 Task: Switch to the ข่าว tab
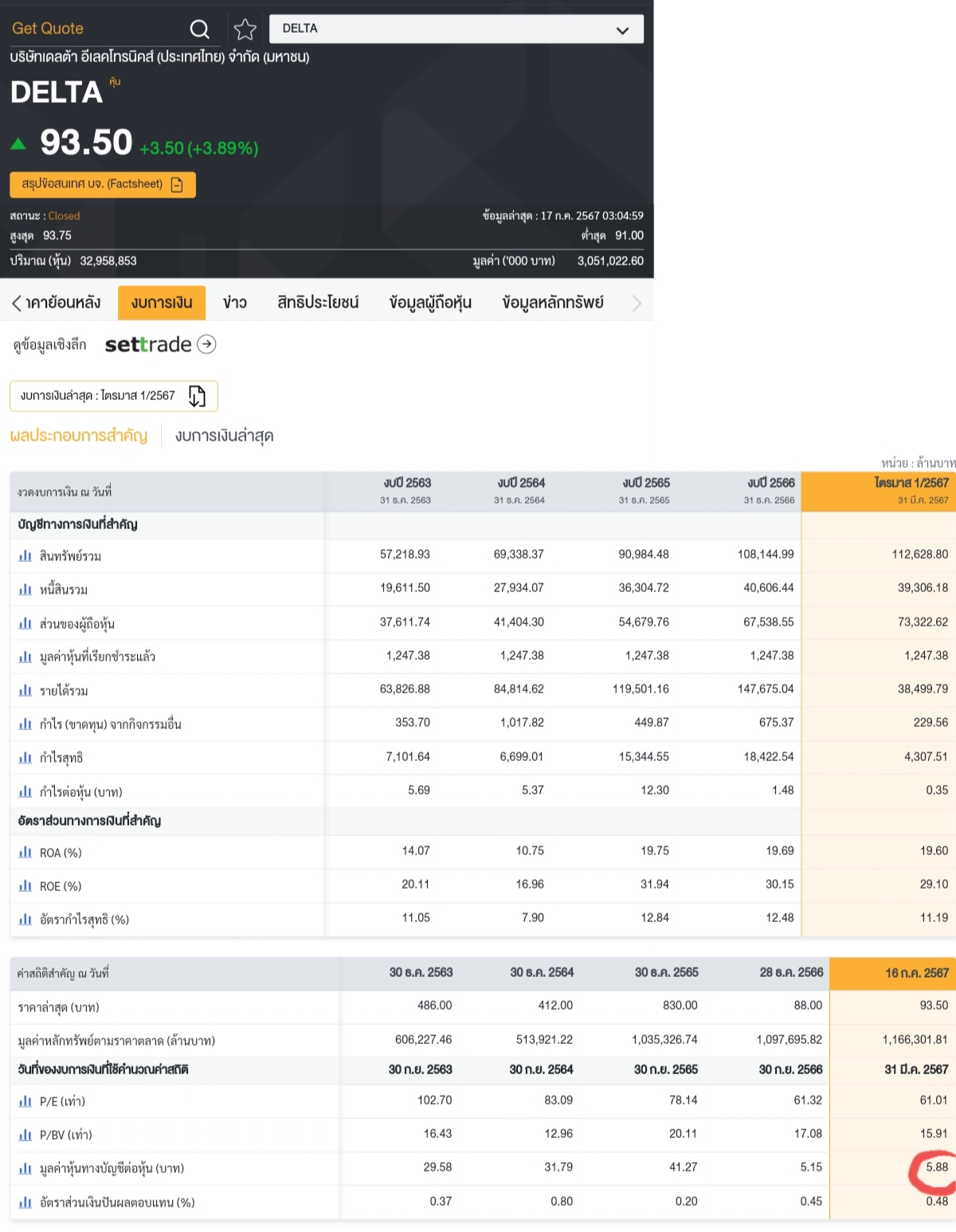click(x=235, y=303)
